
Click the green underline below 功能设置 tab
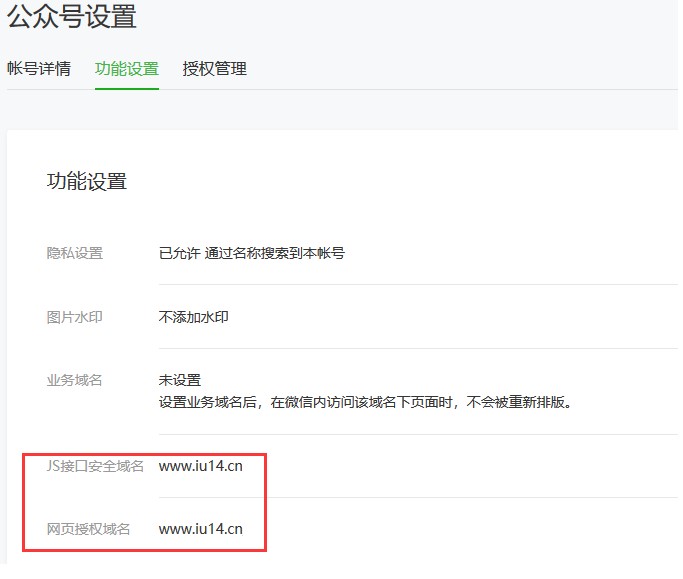127,89
